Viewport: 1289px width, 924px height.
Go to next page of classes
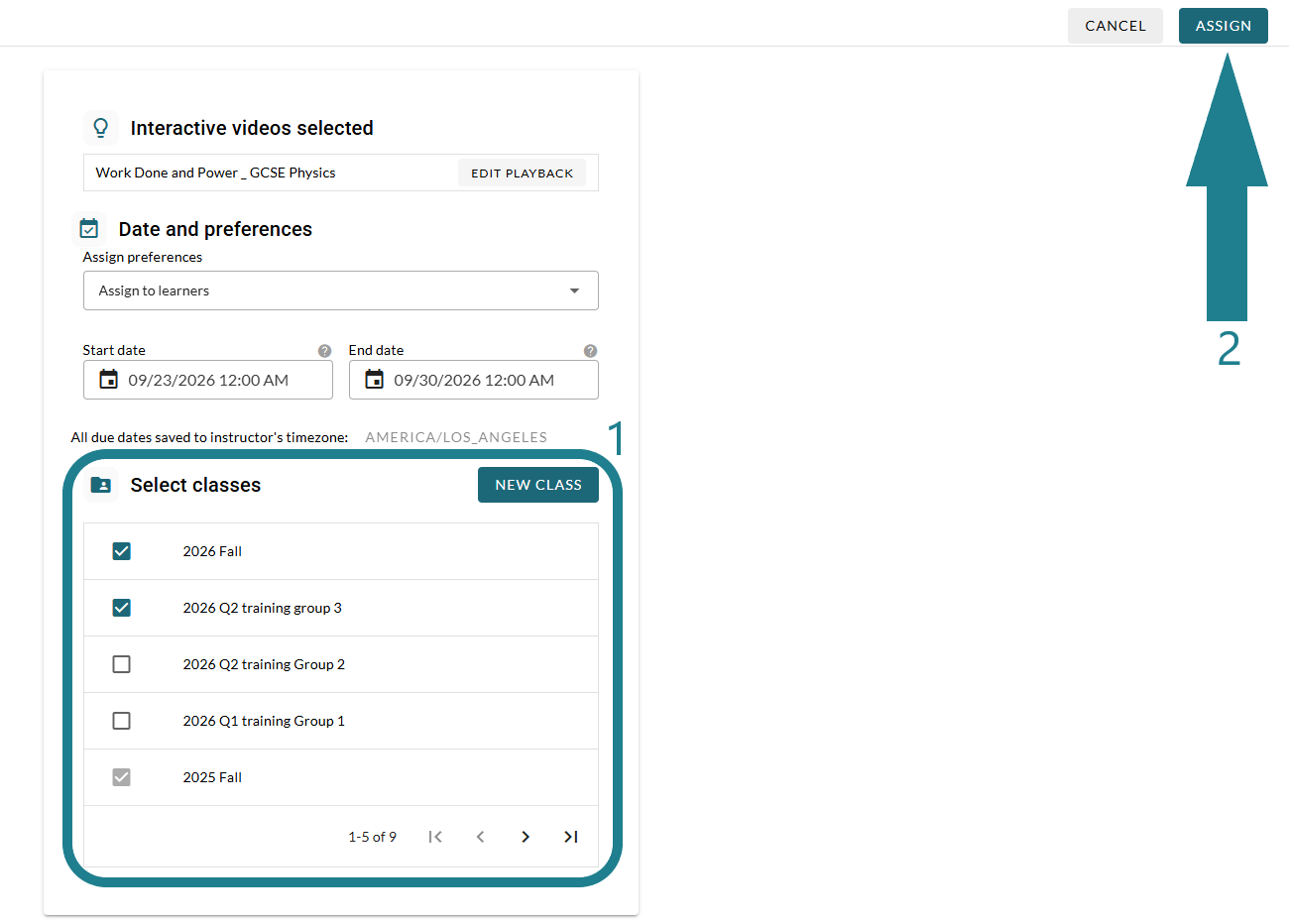pyautogui.click(x=526, y=837)
